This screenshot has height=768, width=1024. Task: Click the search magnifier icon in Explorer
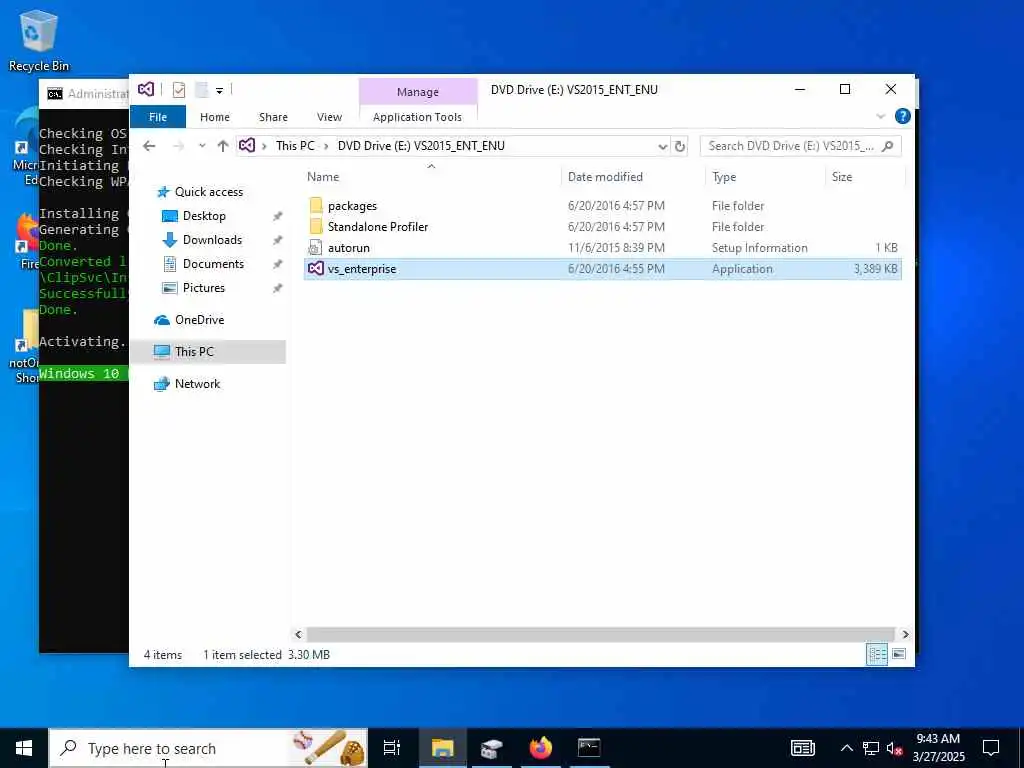pos(888,146)
